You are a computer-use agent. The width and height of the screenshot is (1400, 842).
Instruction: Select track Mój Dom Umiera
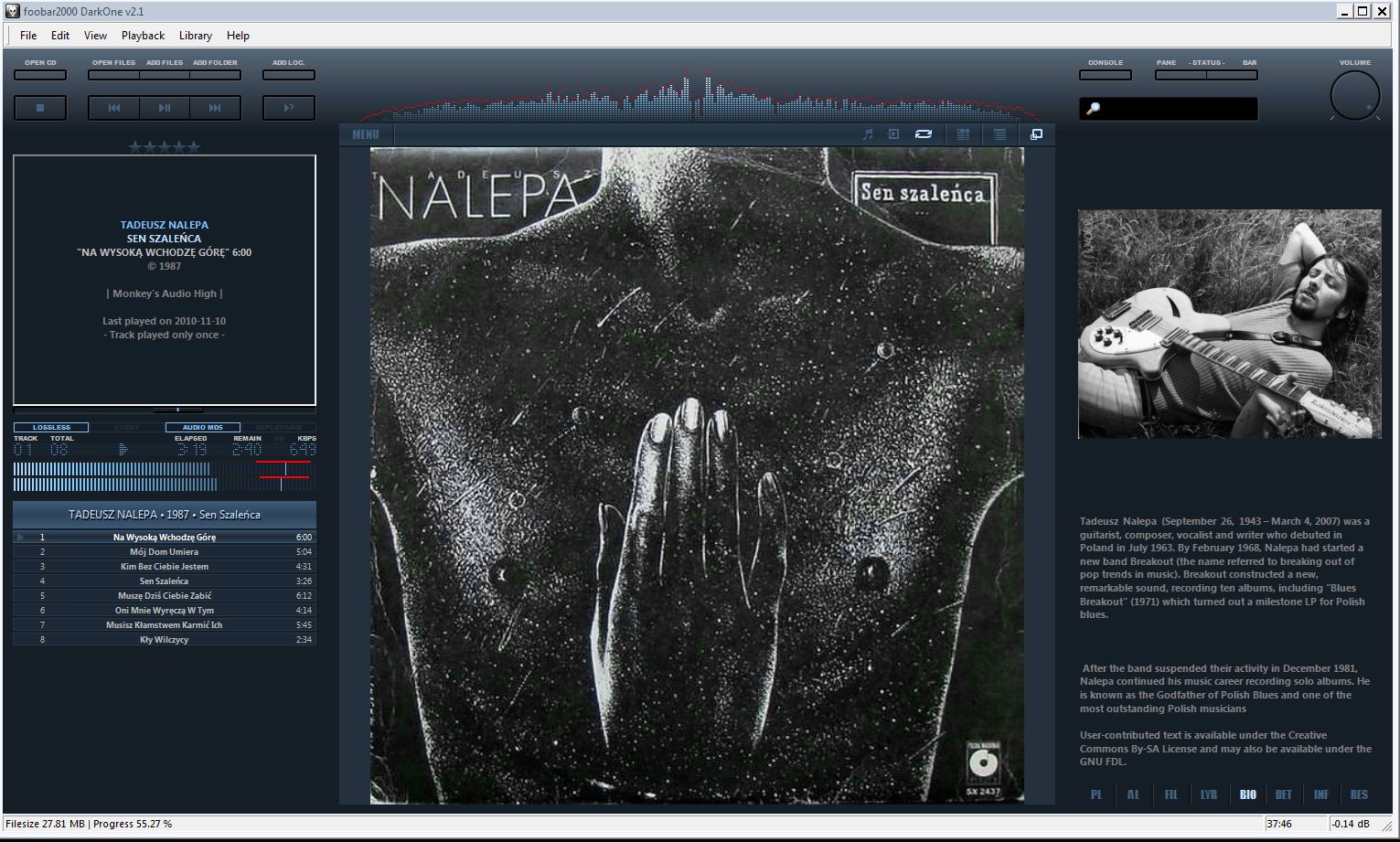pyautogui.click(x=165, y=552)
